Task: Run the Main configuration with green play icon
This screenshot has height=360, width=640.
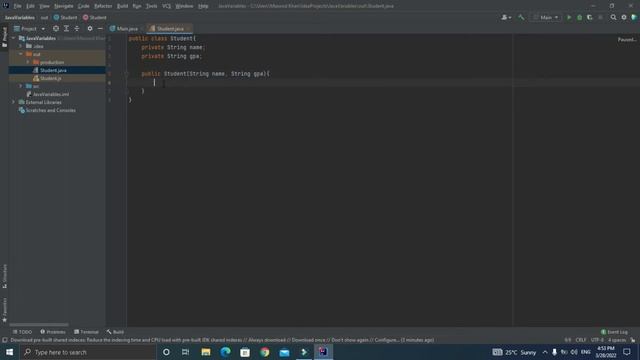Action: [569, 18]
